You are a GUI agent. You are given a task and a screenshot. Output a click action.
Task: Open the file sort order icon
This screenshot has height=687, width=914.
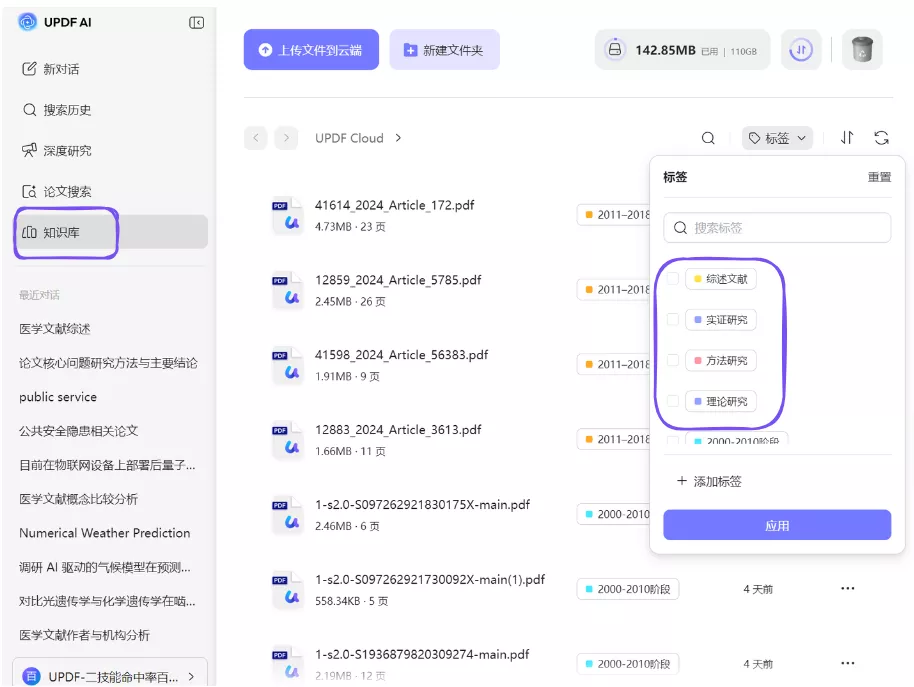pos(845,138)
